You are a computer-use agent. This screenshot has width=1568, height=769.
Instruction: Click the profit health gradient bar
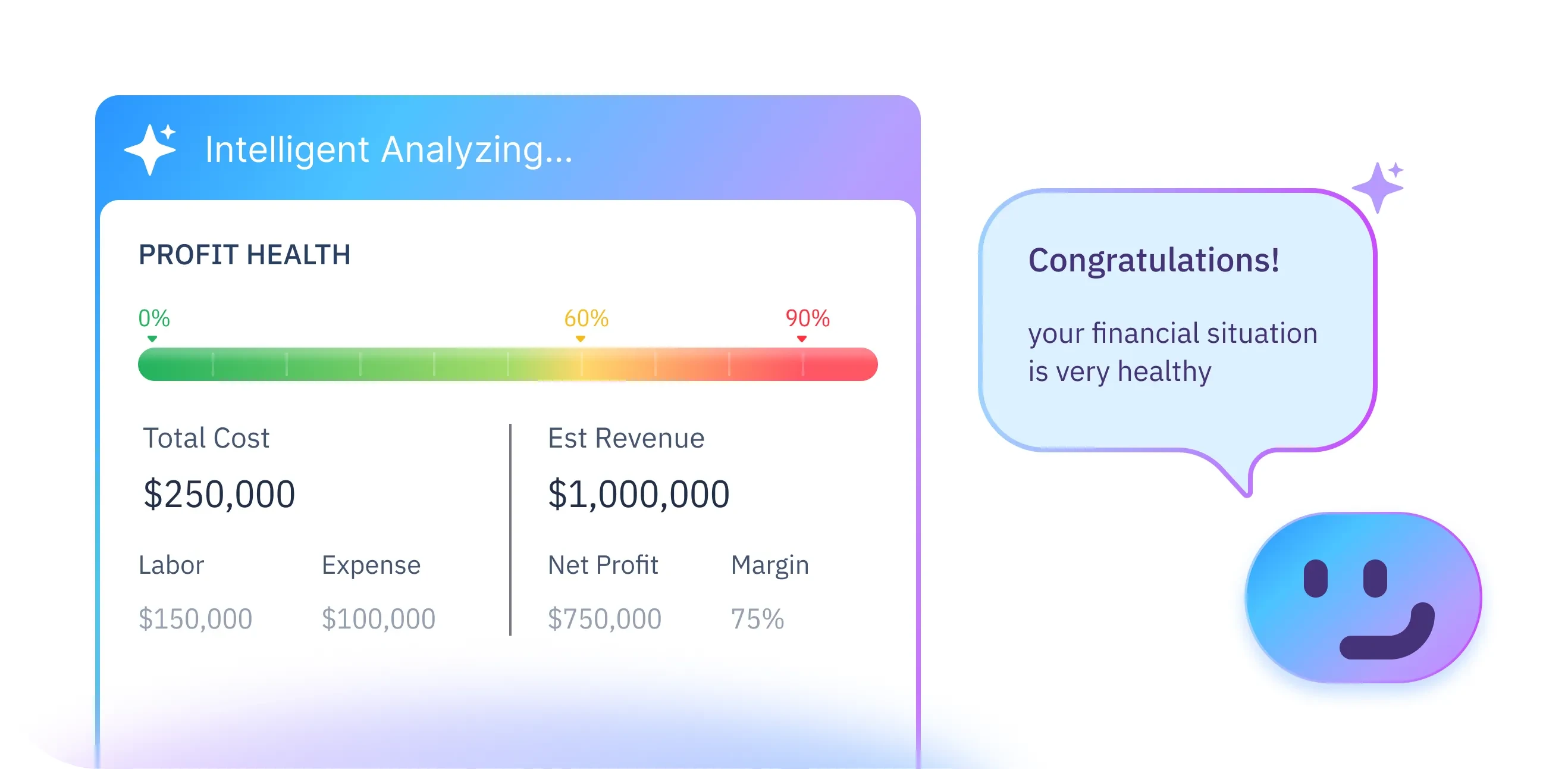(507, 364)
